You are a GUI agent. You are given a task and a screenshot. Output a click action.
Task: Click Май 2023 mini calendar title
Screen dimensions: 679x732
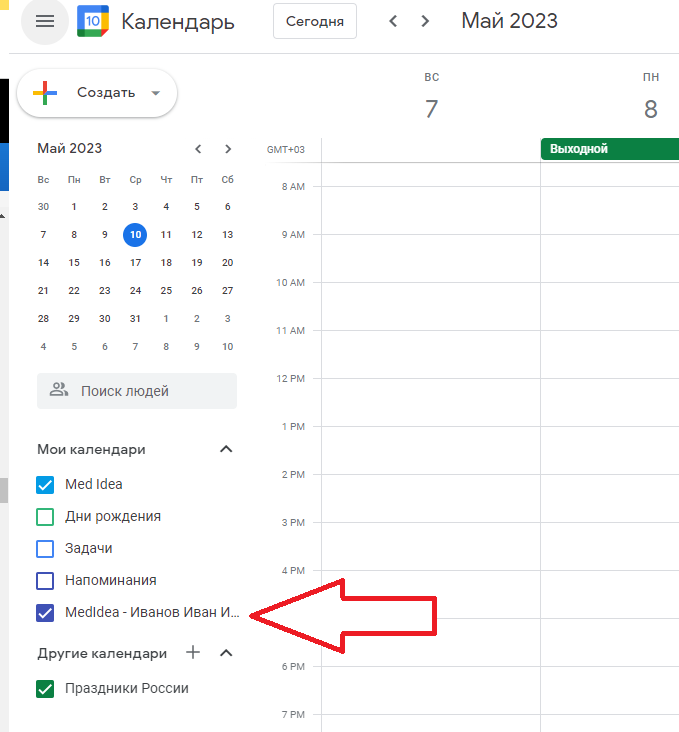(x=70, y=148)
